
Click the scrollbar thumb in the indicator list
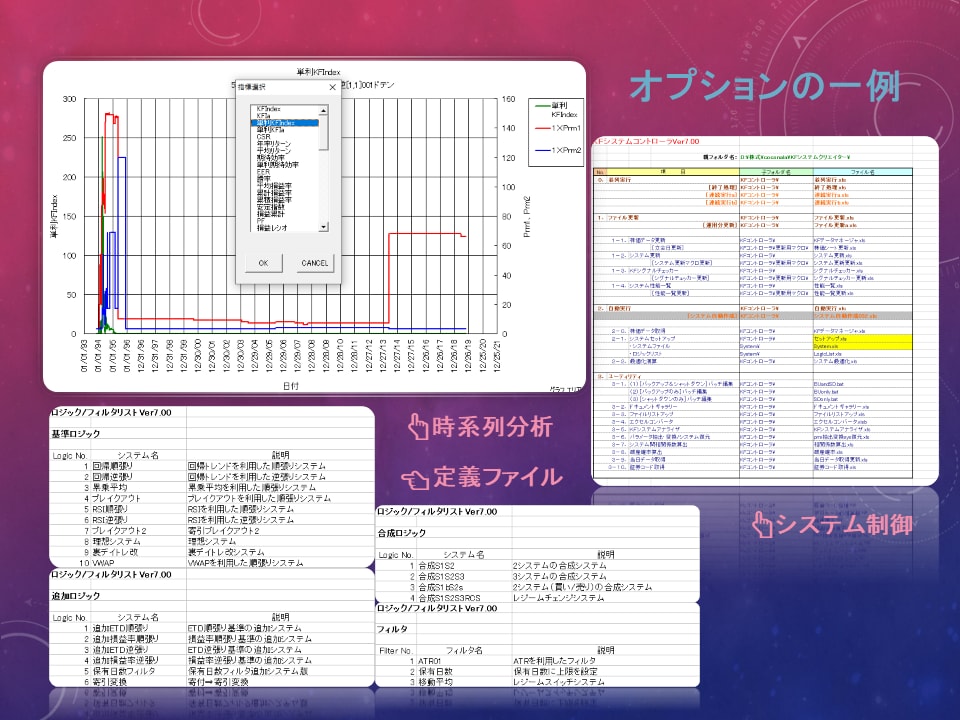(323, 132)
